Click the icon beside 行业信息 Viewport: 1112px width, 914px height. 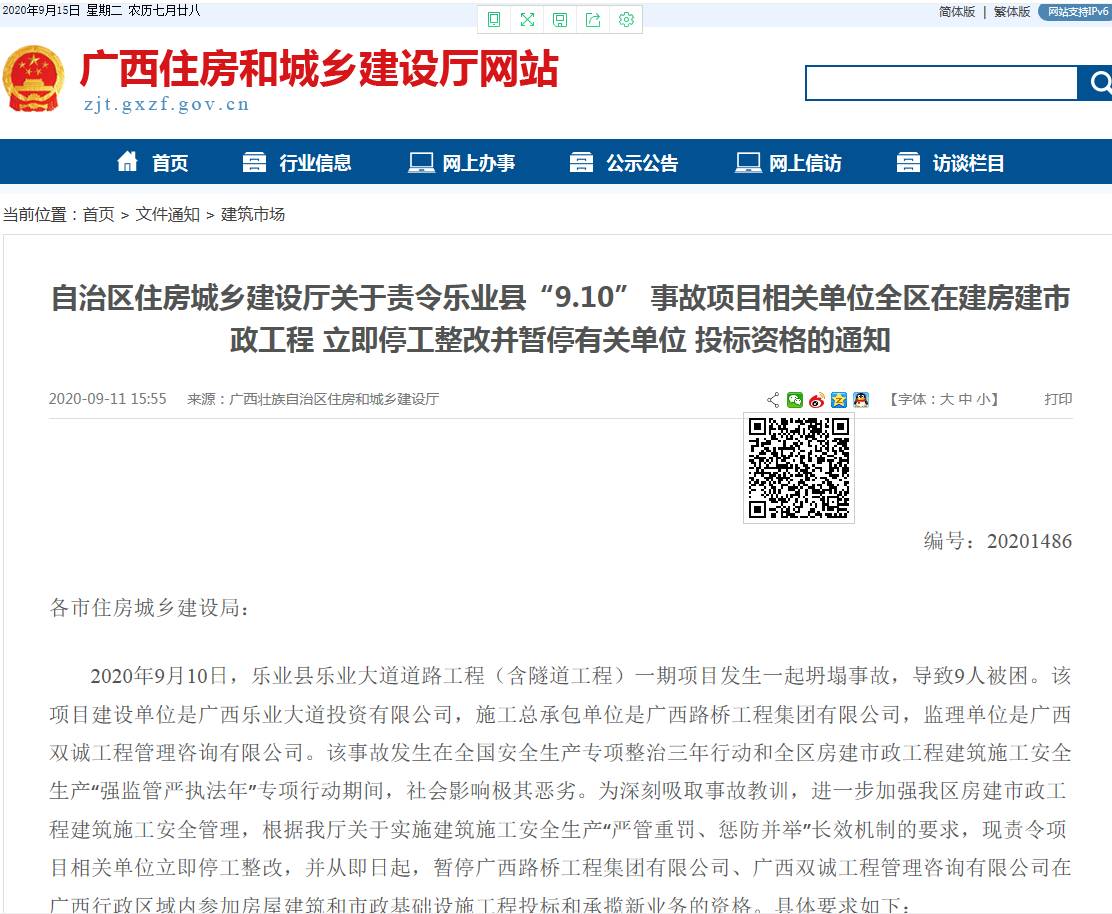coord(255,162)
